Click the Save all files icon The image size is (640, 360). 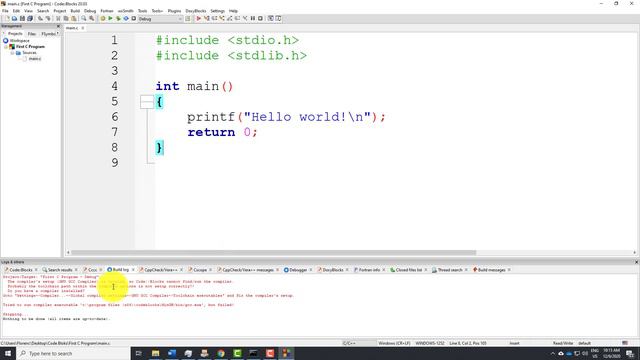30,18
